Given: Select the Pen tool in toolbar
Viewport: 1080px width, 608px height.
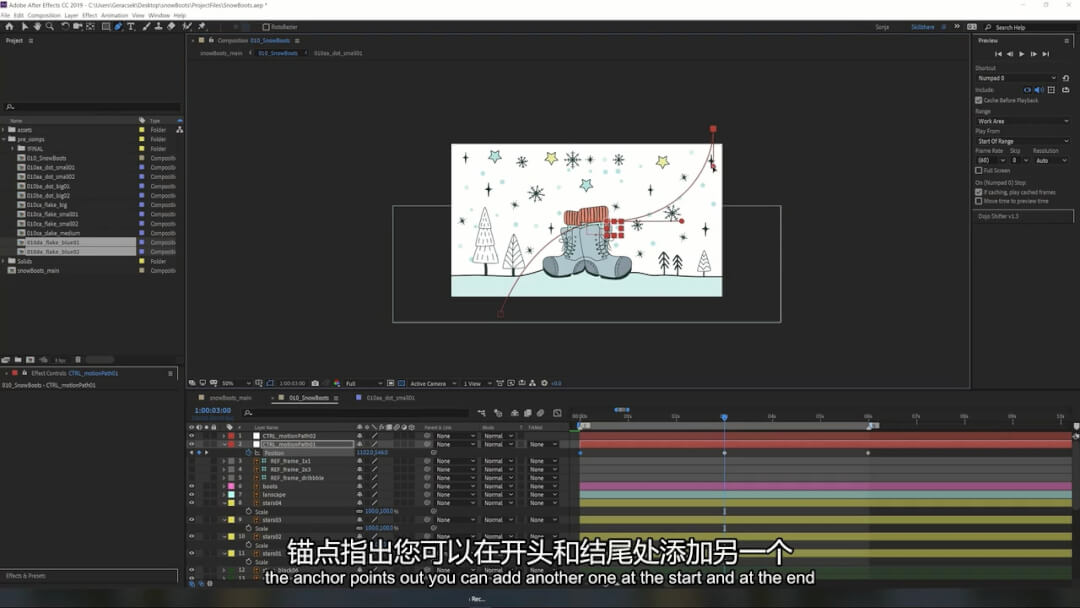Looking at the screenshot, I should pos(118,27).
